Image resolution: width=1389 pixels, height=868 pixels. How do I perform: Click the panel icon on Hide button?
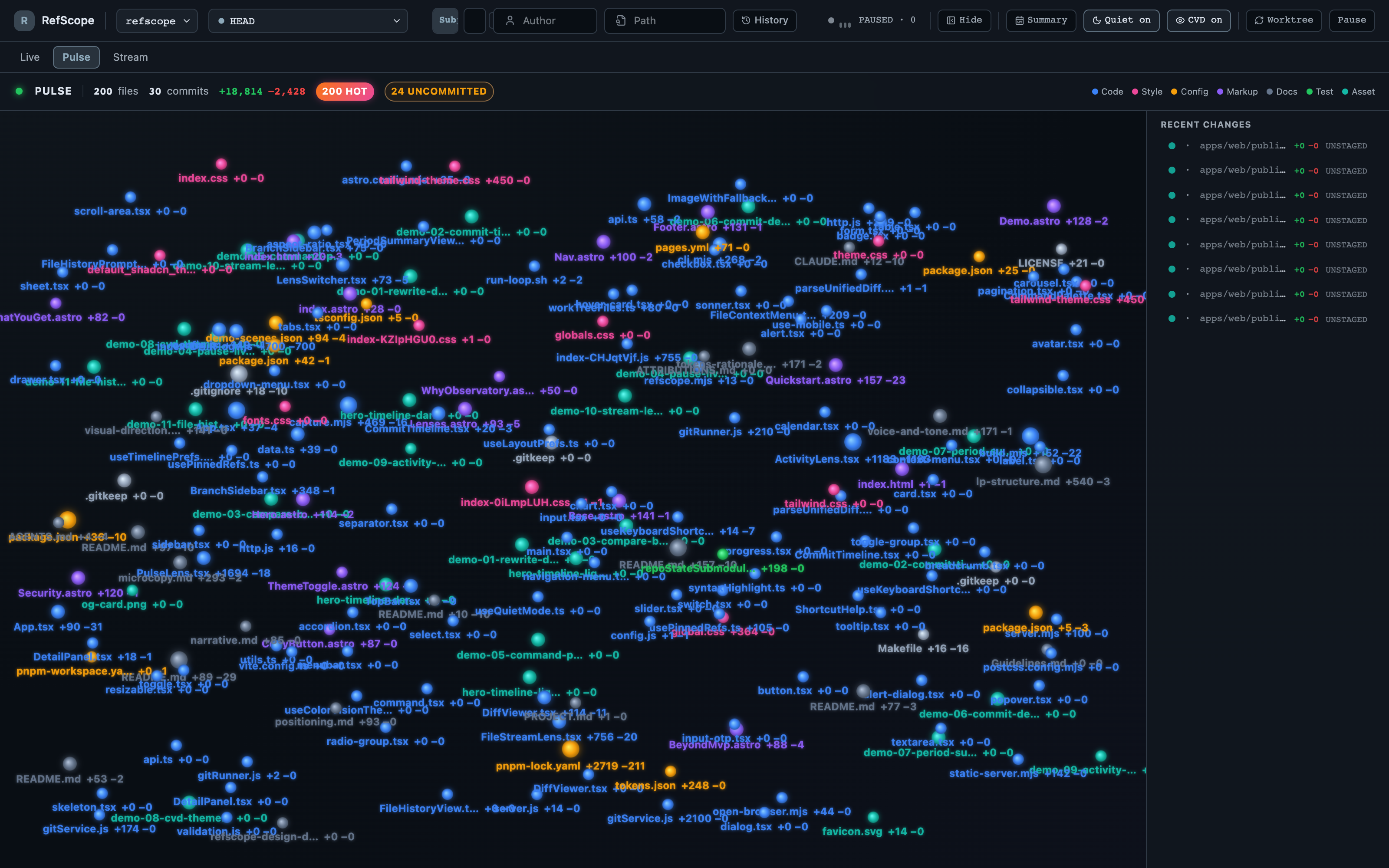click(951, 21)
